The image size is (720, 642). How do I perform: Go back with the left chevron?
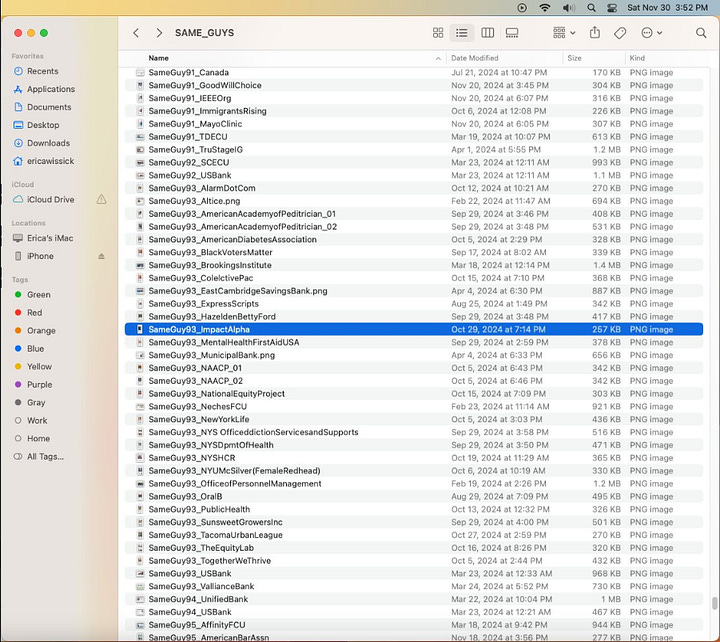[x=136, y=33]
